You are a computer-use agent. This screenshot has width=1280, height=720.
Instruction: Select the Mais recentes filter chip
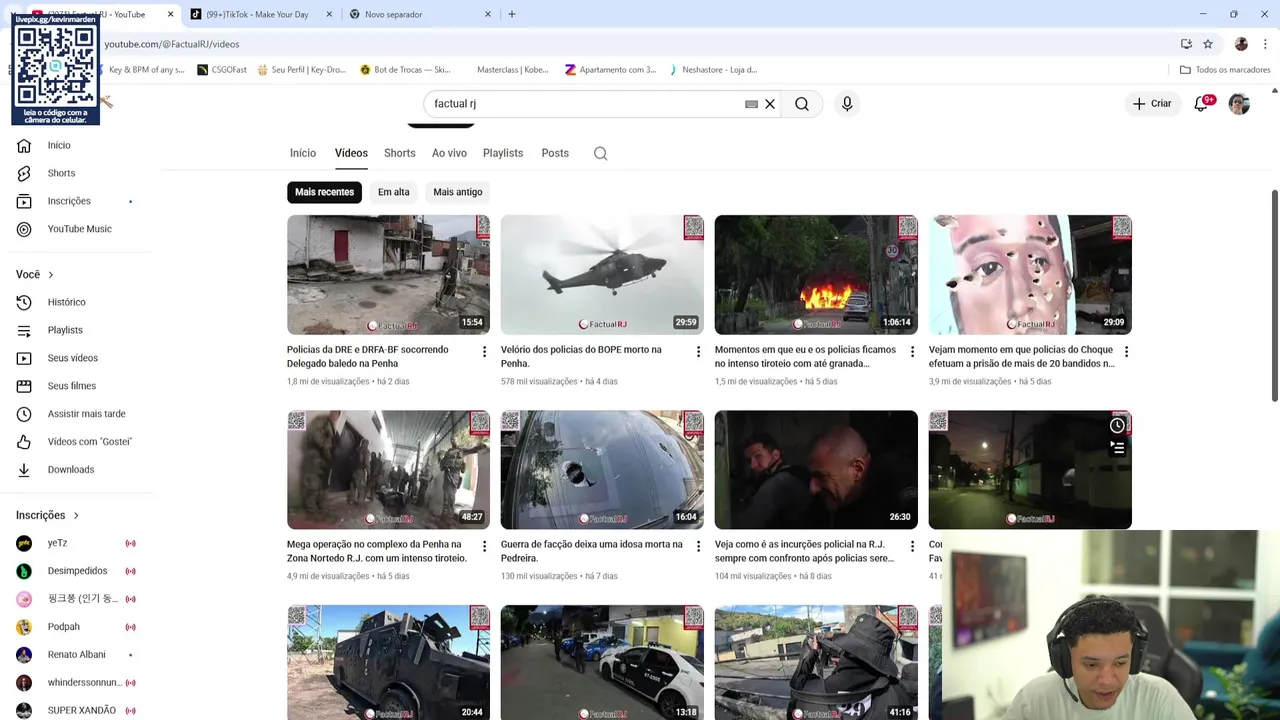coord(324,192)
